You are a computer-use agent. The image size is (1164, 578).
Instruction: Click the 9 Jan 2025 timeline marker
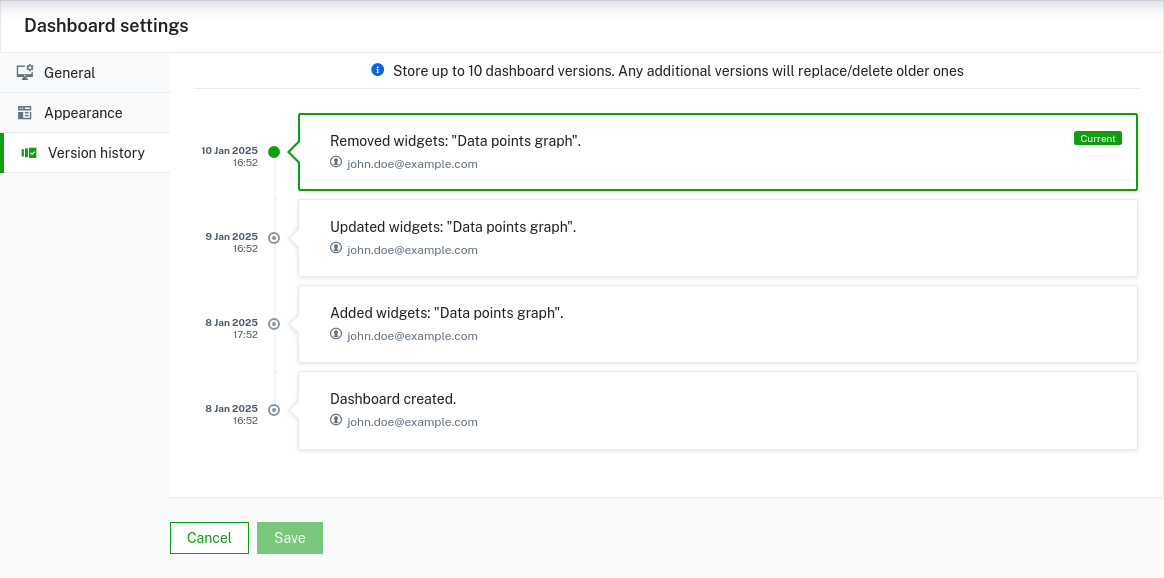click(x=274, y=238)
